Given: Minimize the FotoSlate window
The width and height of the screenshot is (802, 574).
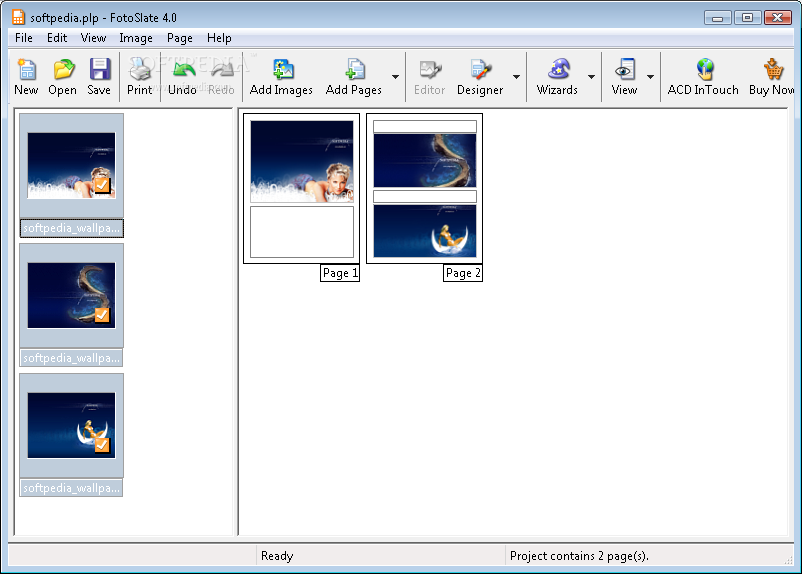Looking at the screenshot, I should pos(718,18).
